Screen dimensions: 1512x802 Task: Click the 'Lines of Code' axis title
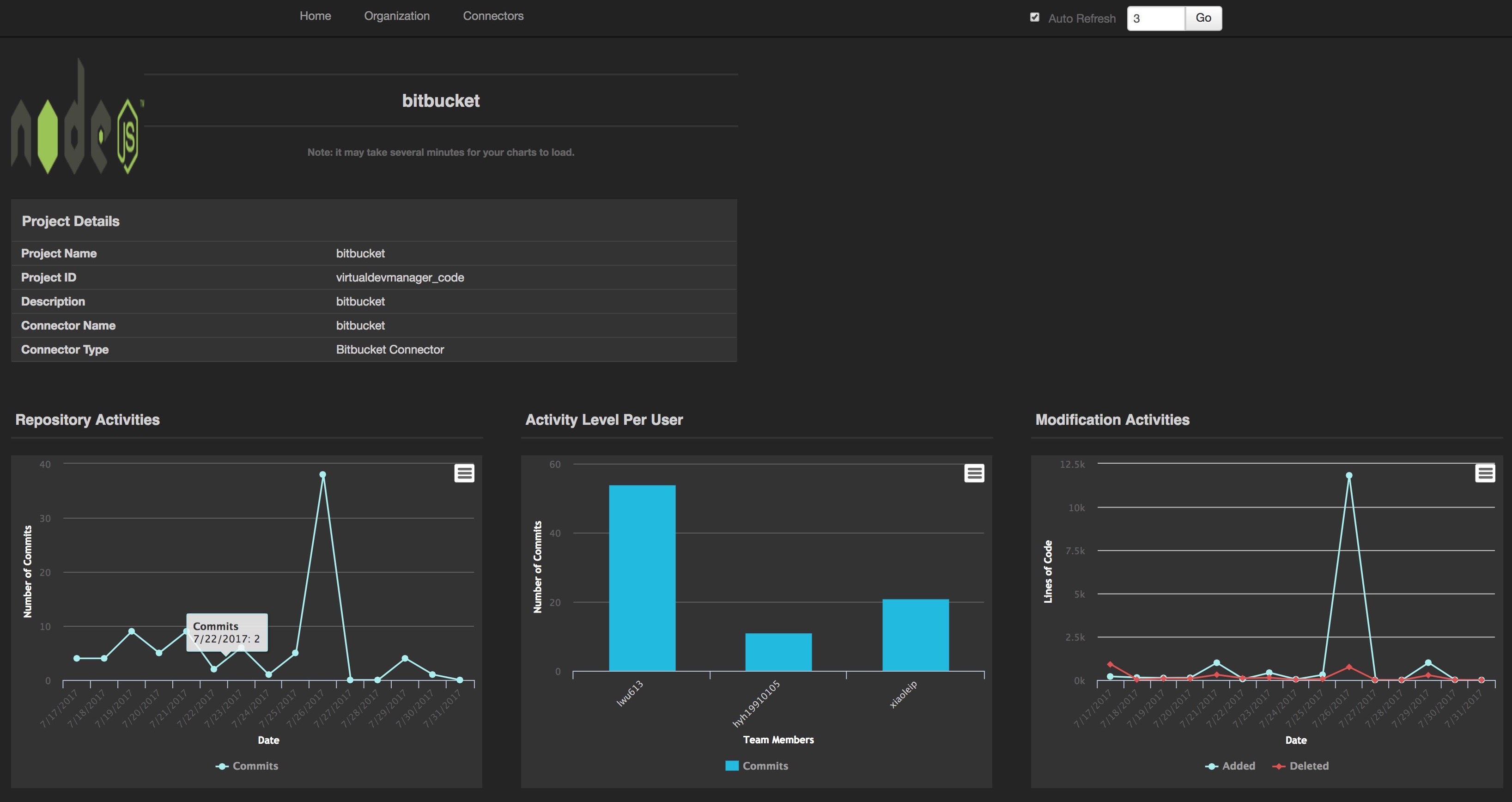click(x=1048, y=571)
